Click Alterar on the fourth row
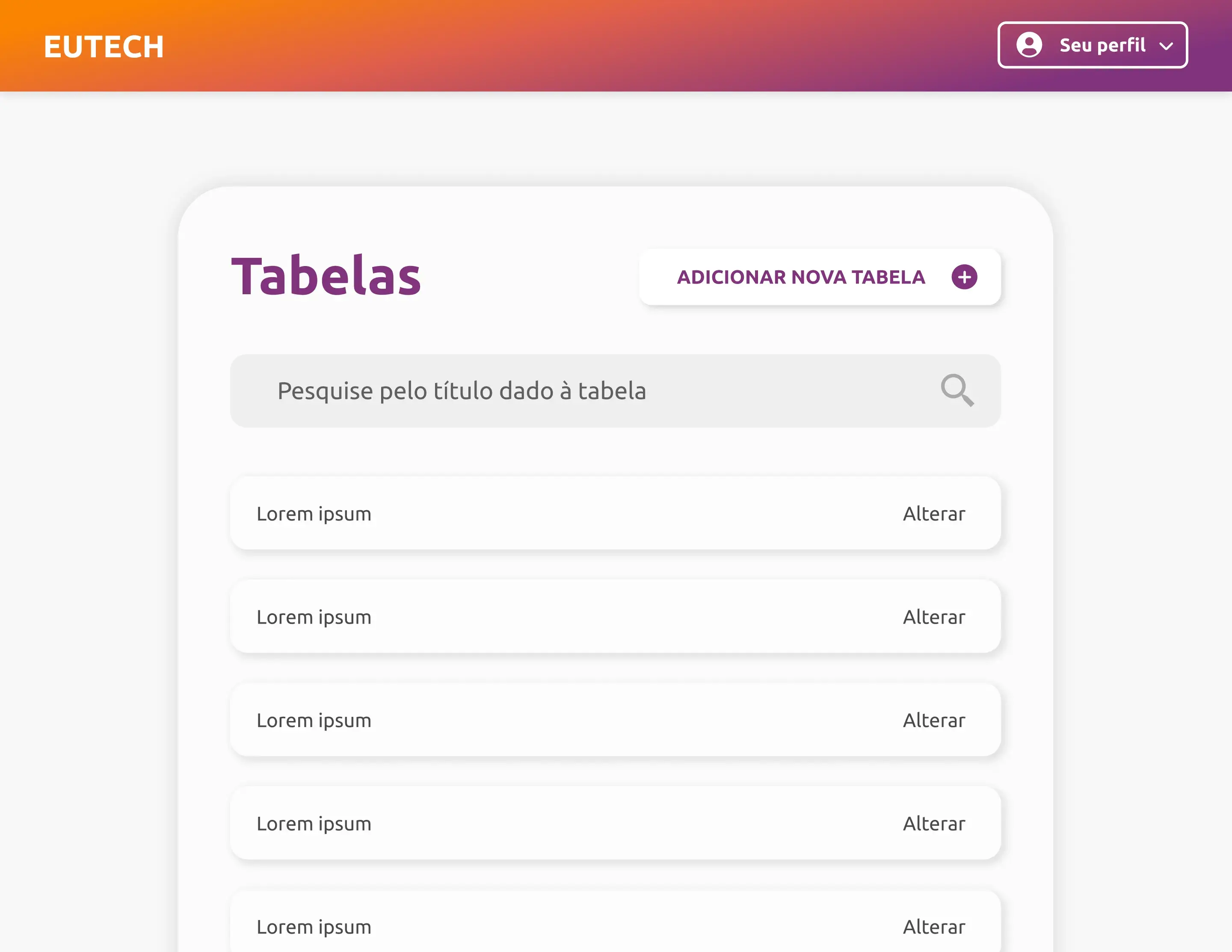The height and width of the screenshot is (952, 1232). click(933, 823)
